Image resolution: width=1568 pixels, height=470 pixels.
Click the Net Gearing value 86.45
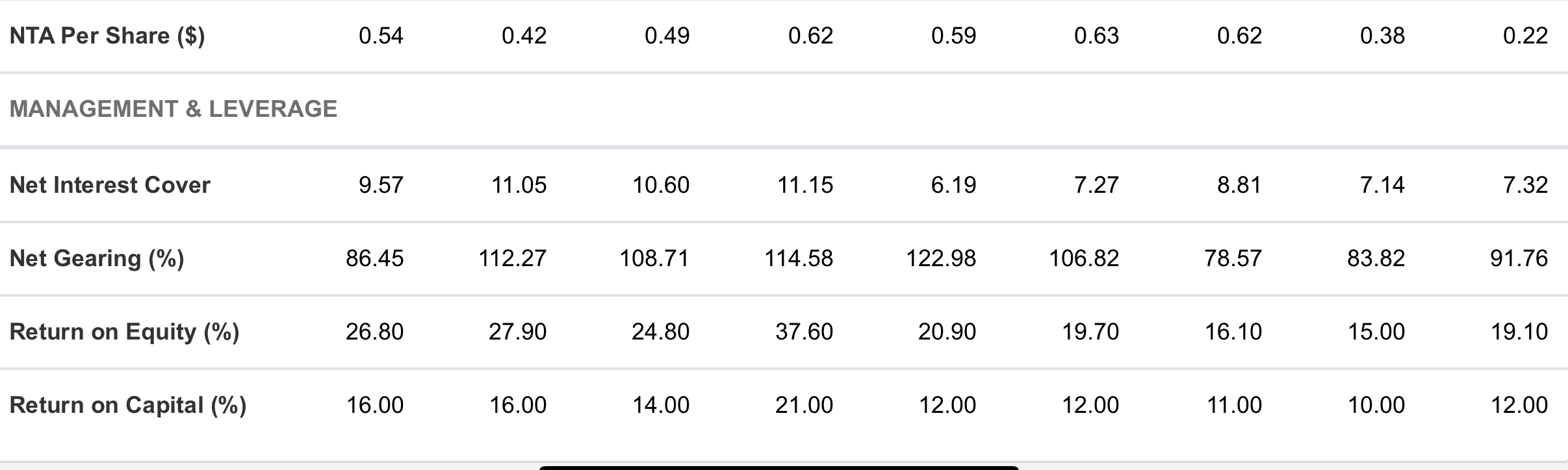374,259
